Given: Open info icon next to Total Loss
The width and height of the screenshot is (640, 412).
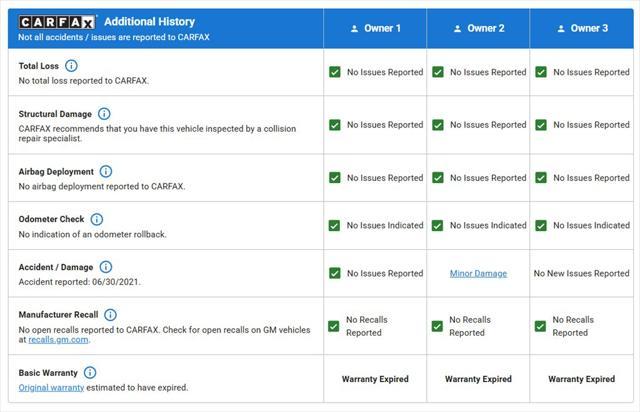Looking at the screenshot, I should 71,66.
